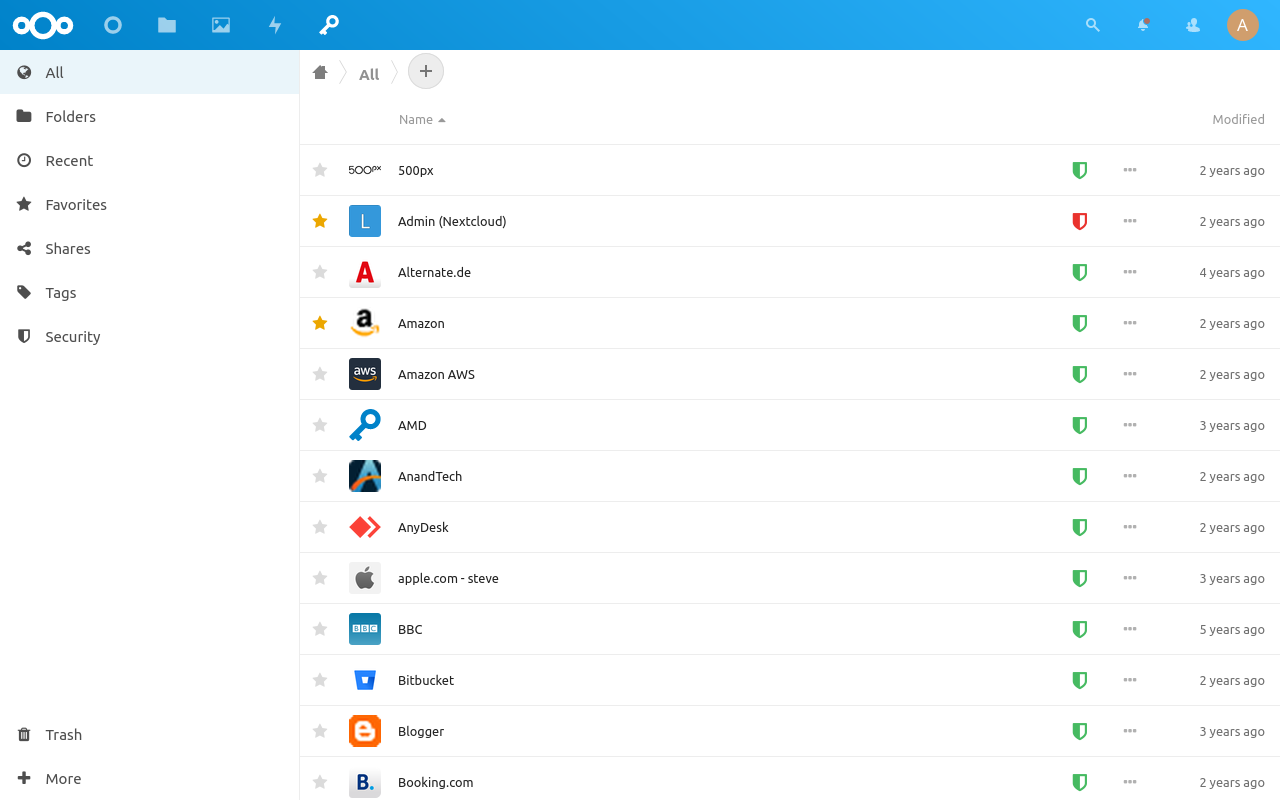Open Shares in the sidebar
The width and height of the screenshot is (1280, 800).
tap(150, 248)
